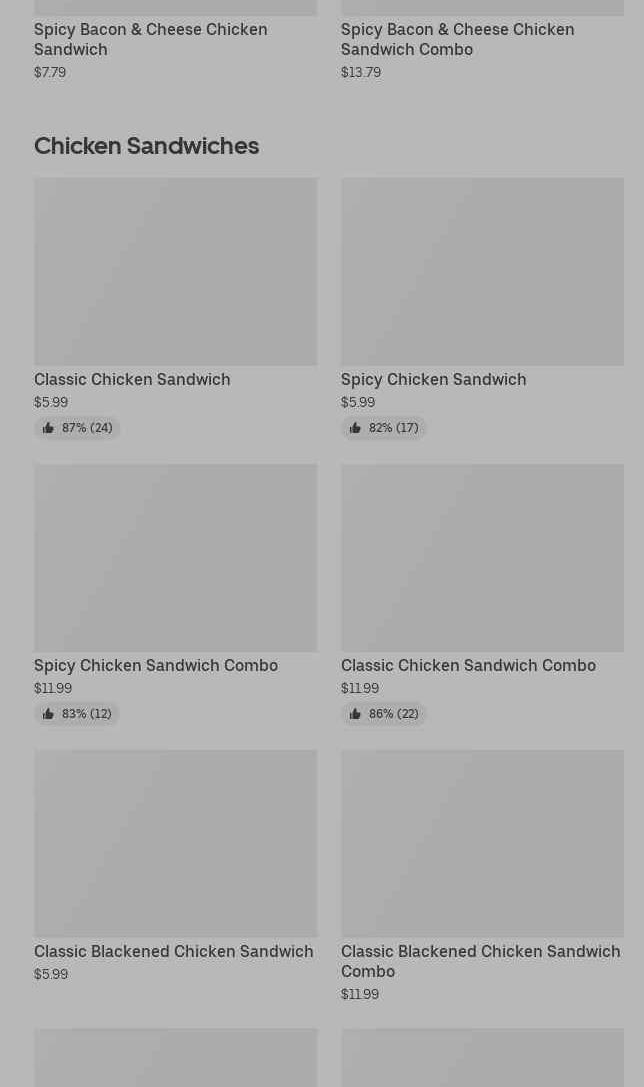Select the Spicy Chicken Sandwich Combo image
Image resolution: width=644 pixels, height=1087 pixels.
point(175,557)
